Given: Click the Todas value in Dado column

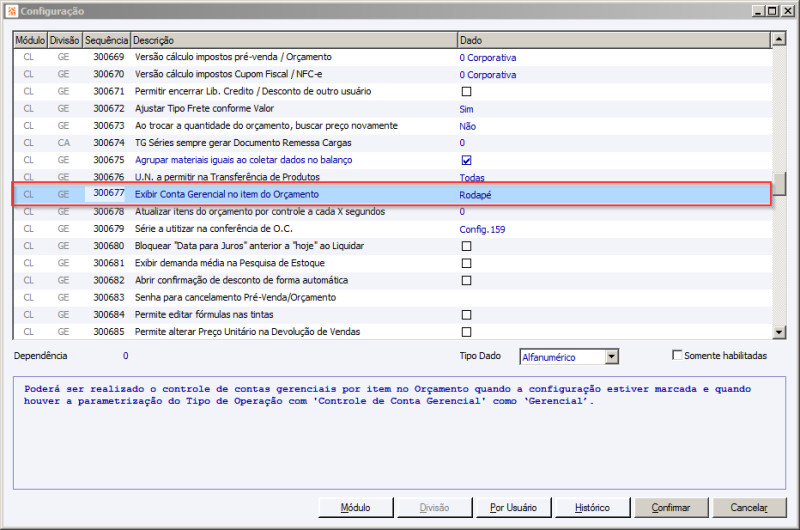Looking at the screenshot, I should (x=472, y=178).
